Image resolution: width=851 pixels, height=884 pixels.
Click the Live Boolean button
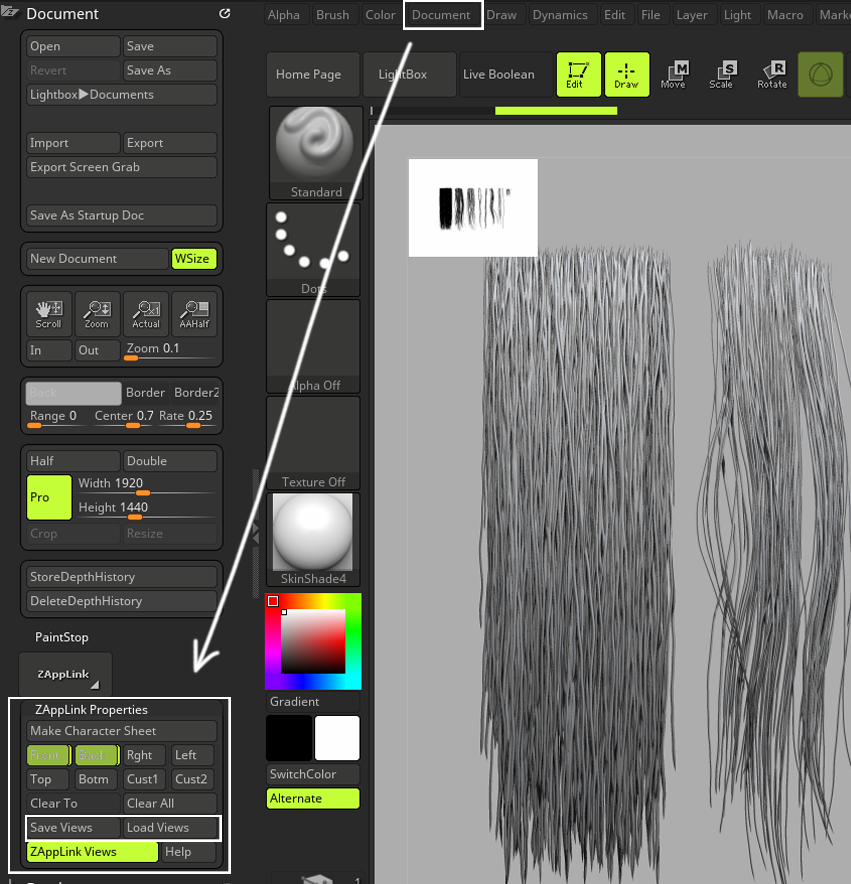(506, 74)
